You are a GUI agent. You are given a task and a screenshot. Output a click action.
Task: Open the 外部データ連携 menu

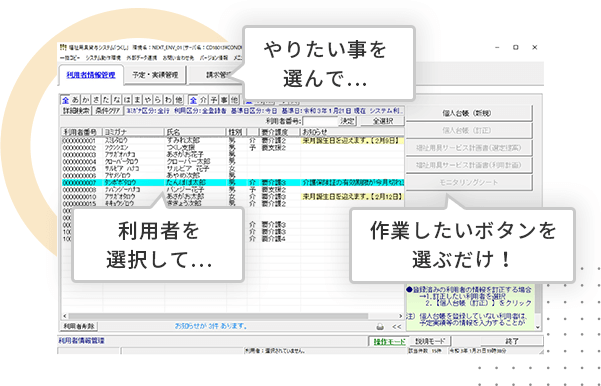click(141, 58)
